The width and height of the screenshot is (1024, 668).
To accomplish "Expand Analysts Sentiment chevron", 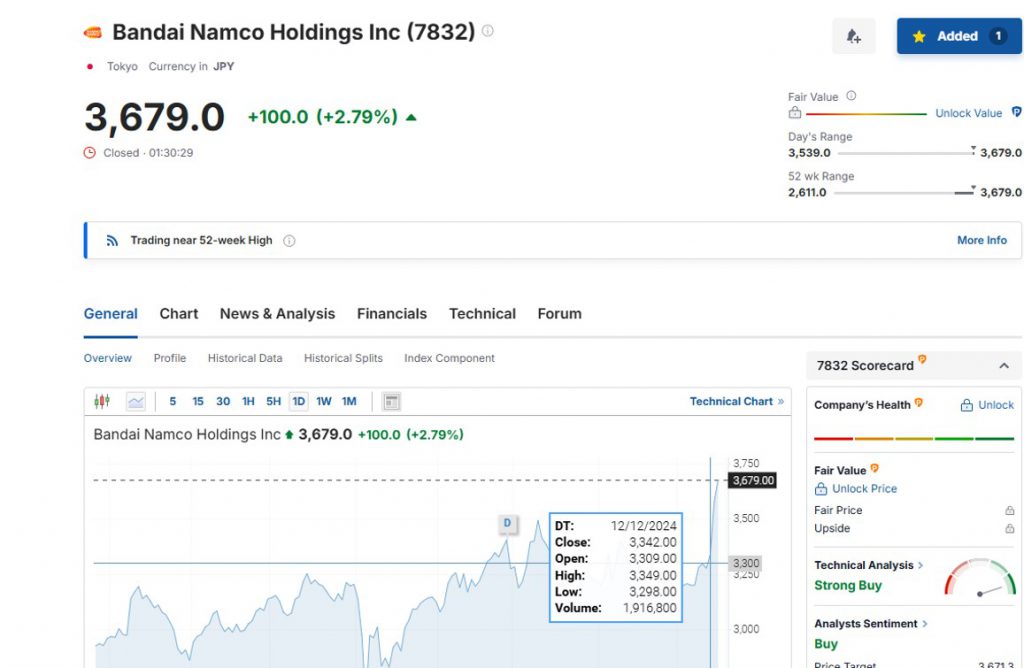I will click(x=925, y=624).
